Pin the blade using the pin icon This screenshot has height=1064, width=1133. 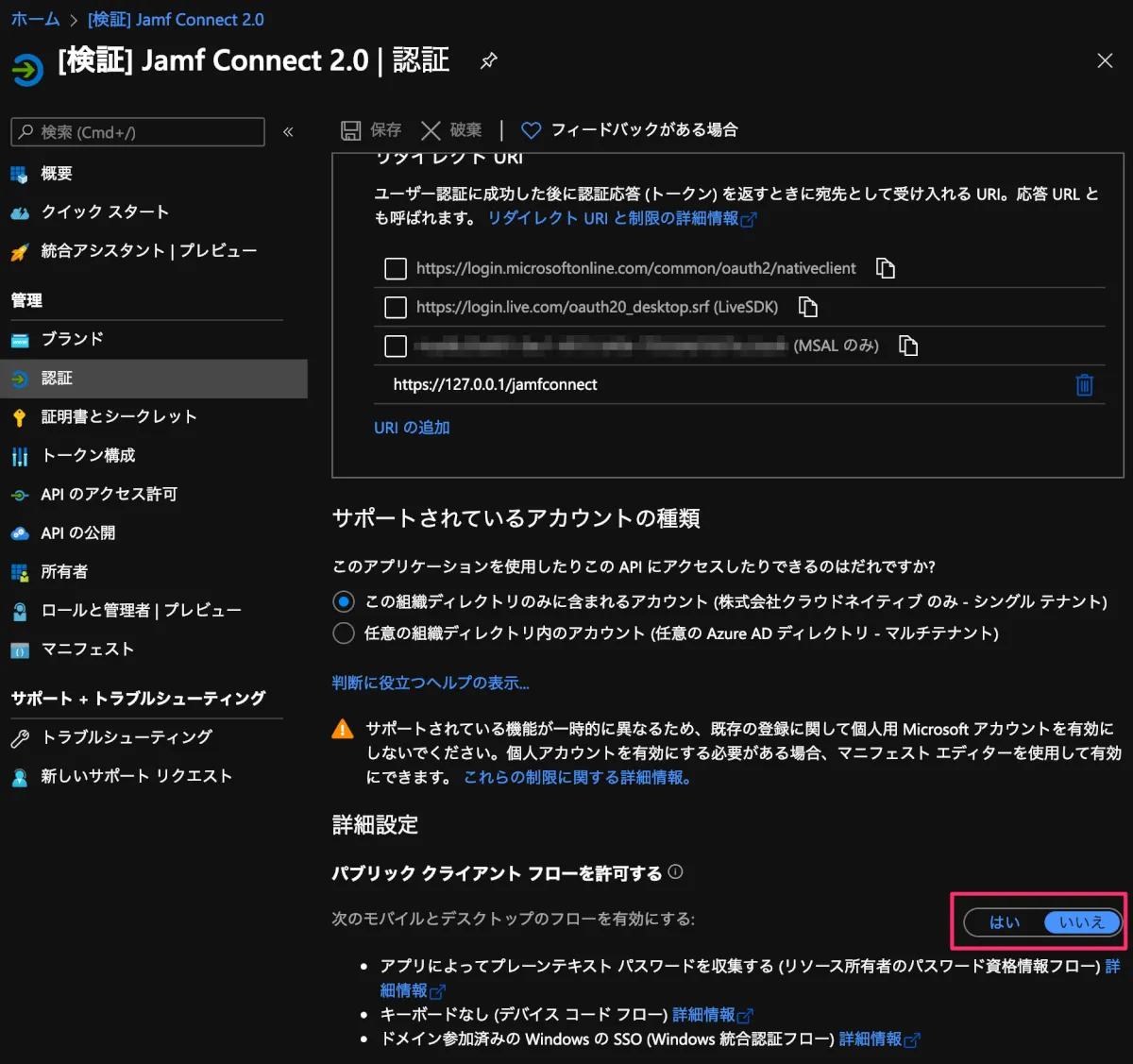(x=488, y=61)
